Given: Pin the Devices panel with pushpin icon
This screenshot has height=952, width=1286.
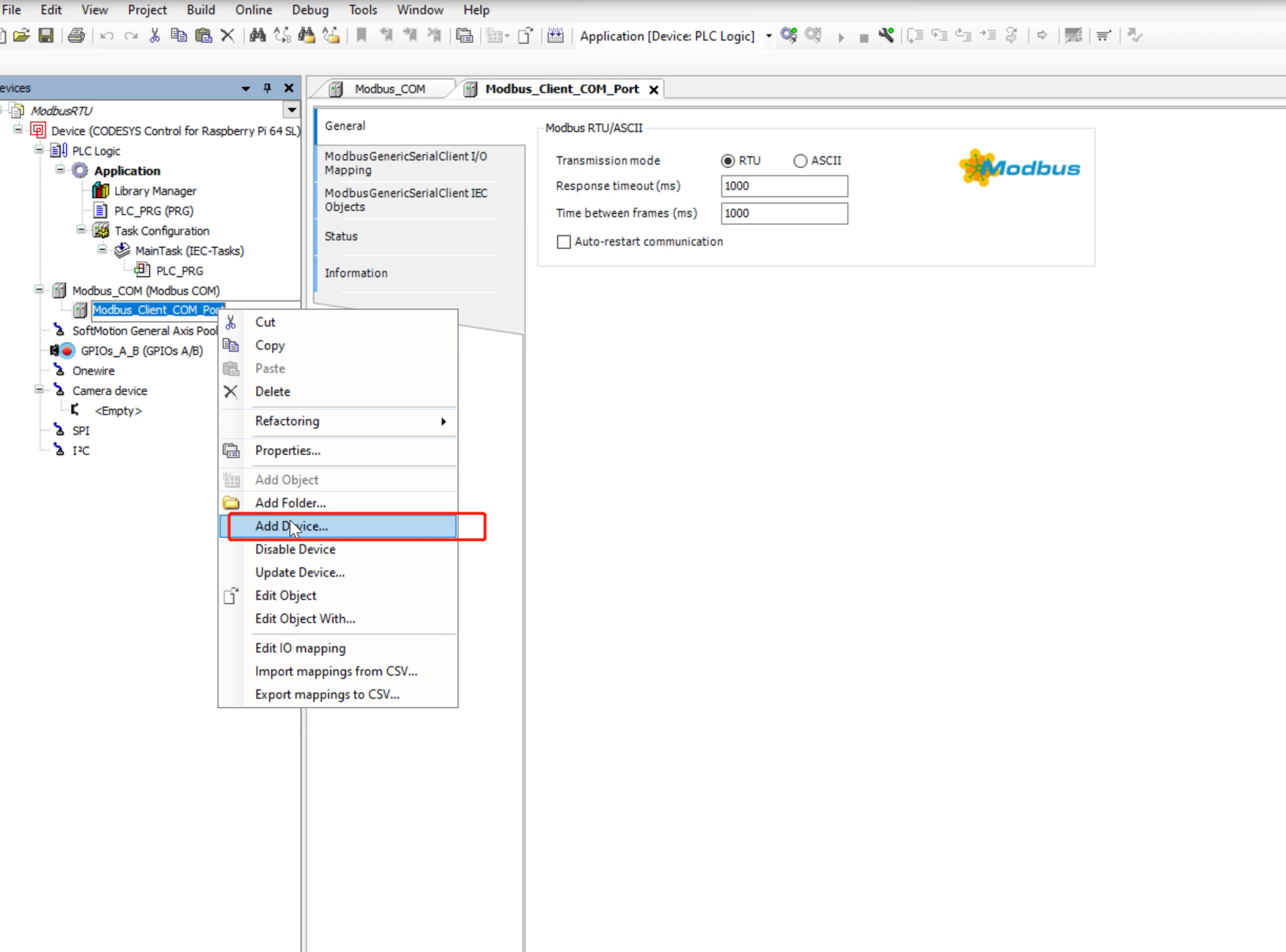Looking at the screenshot, I should tap(267, 88).
